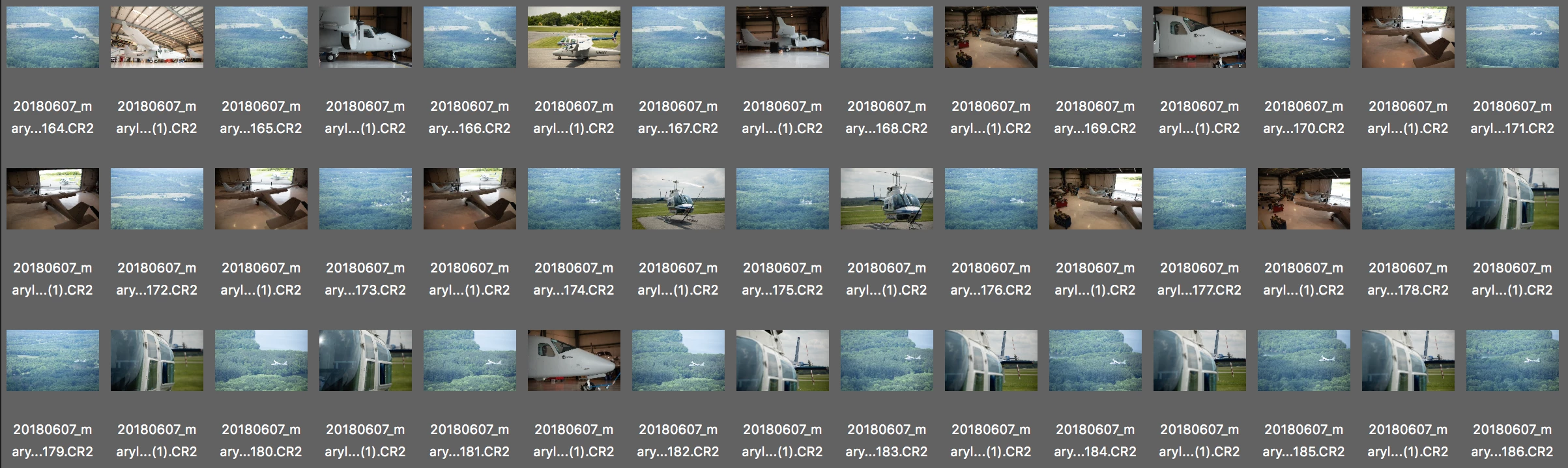Click the ary...180.CR2 photo with white plane
Image resolution: width=1568 pixels, height=468 pixels.
click(x=261, y=360)
